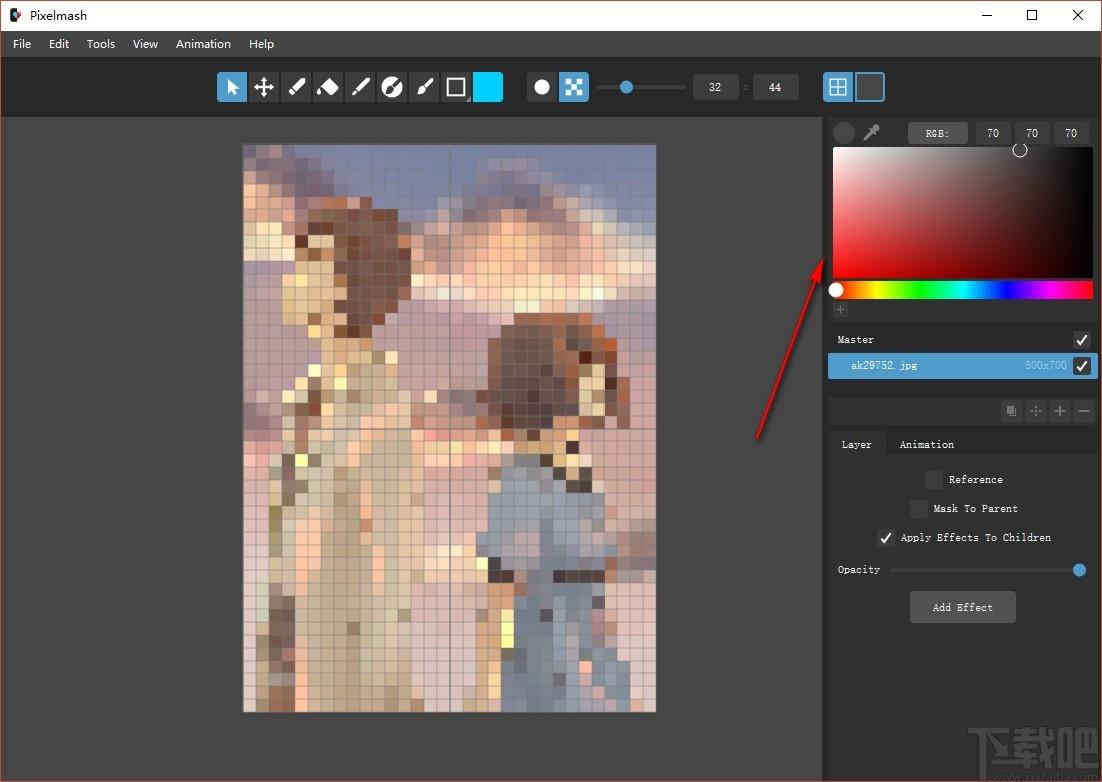Add current color to palette with small plus
The height and width of the screenshot is (782, 1102).
(841, 309)
